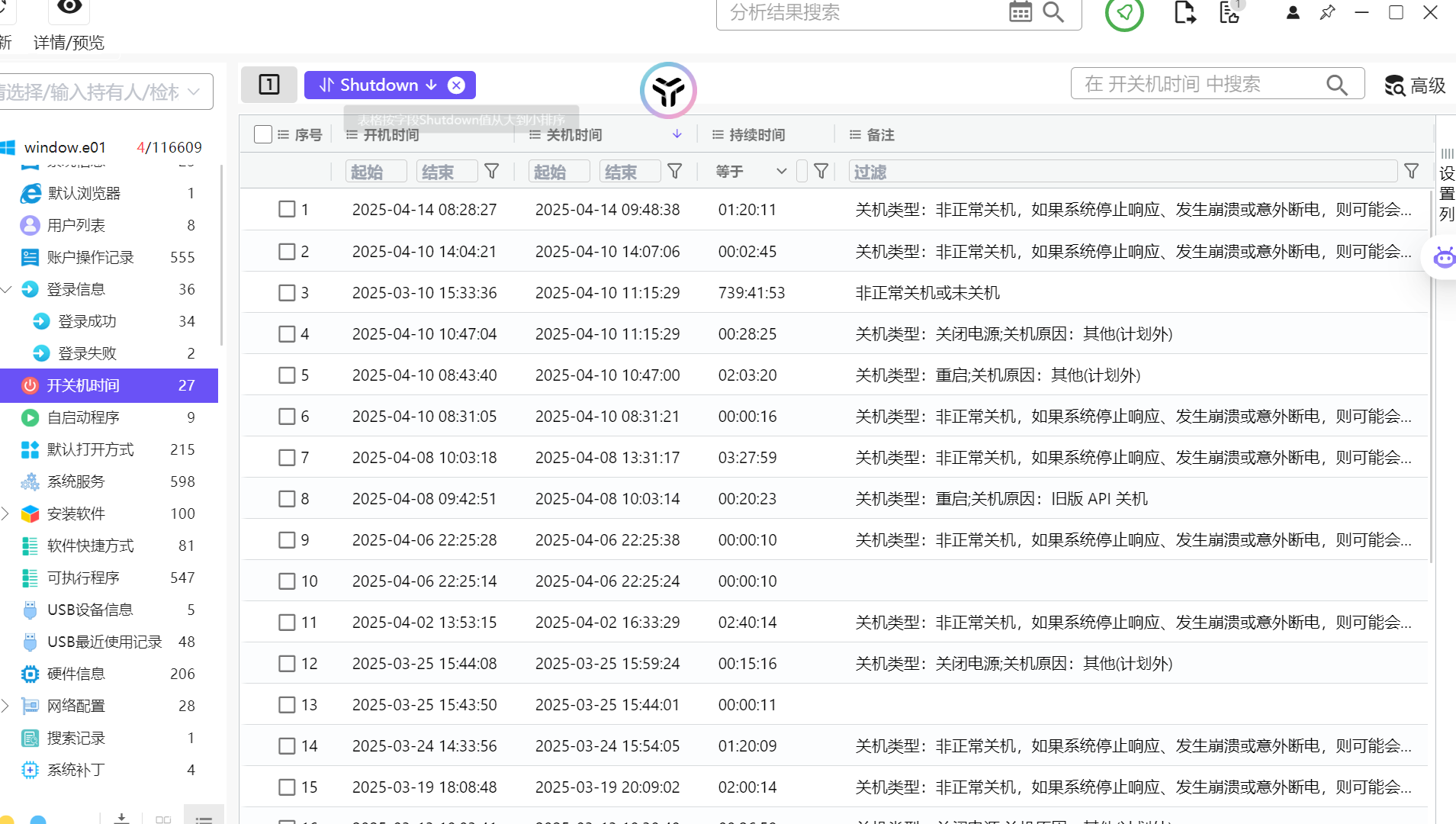Sort by 持续时间 column header
Screen dimensions: 1456x824
tap(757, 135)
